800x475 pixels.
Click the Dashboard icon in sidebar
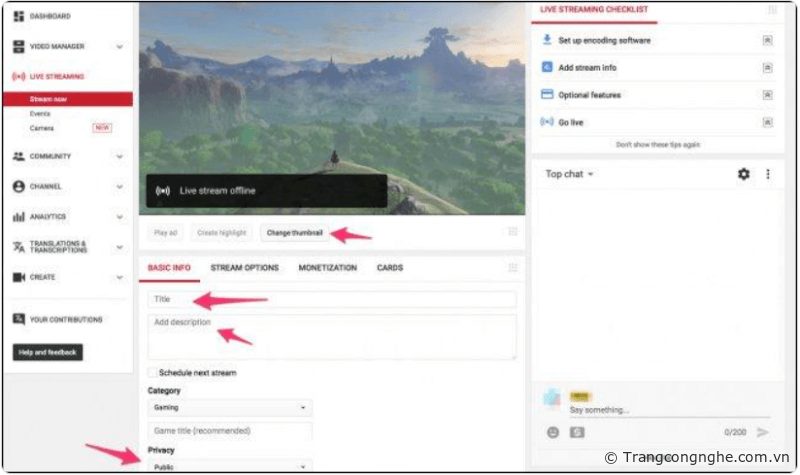pos(19,16)
